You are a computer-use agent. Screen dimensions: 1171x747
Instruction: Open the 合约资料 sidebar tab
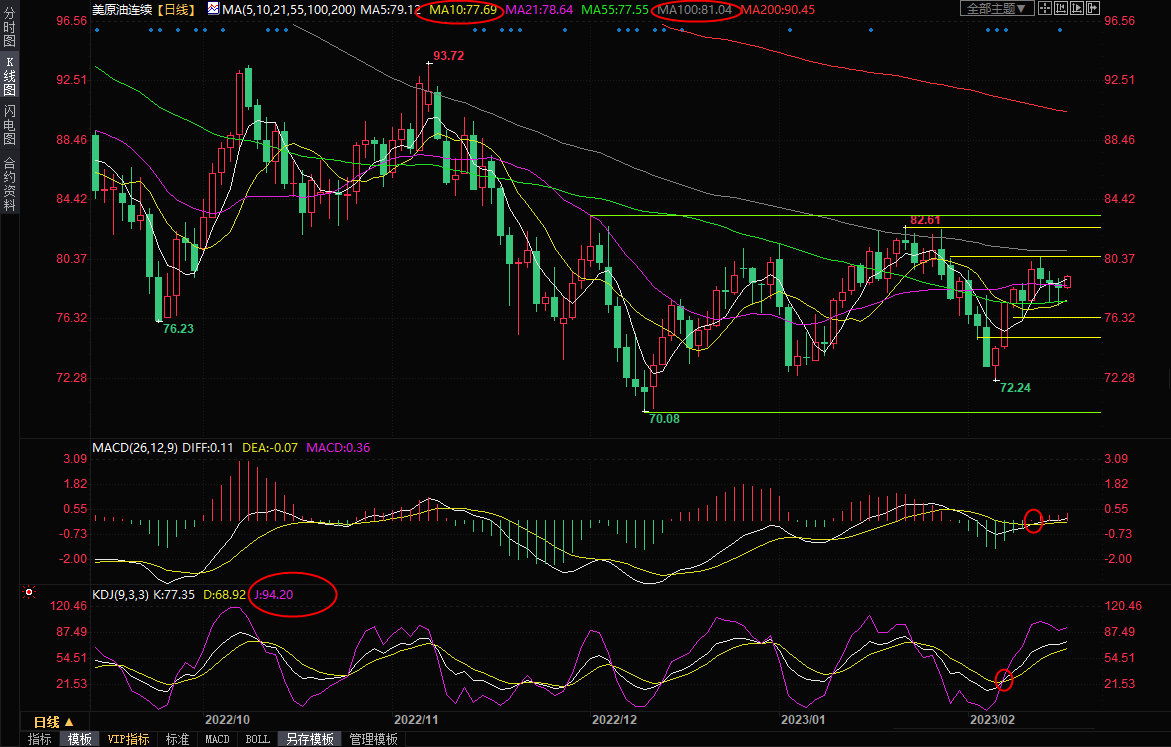[9, 184]
